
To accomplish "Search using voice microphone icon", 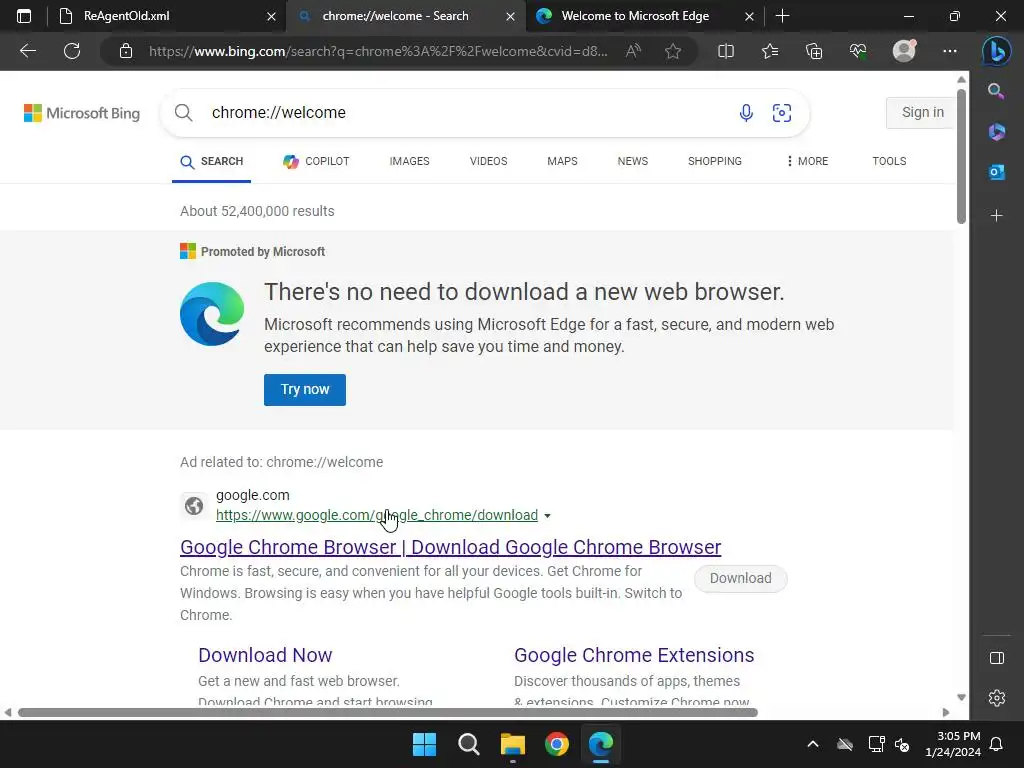I will [746, 113].
